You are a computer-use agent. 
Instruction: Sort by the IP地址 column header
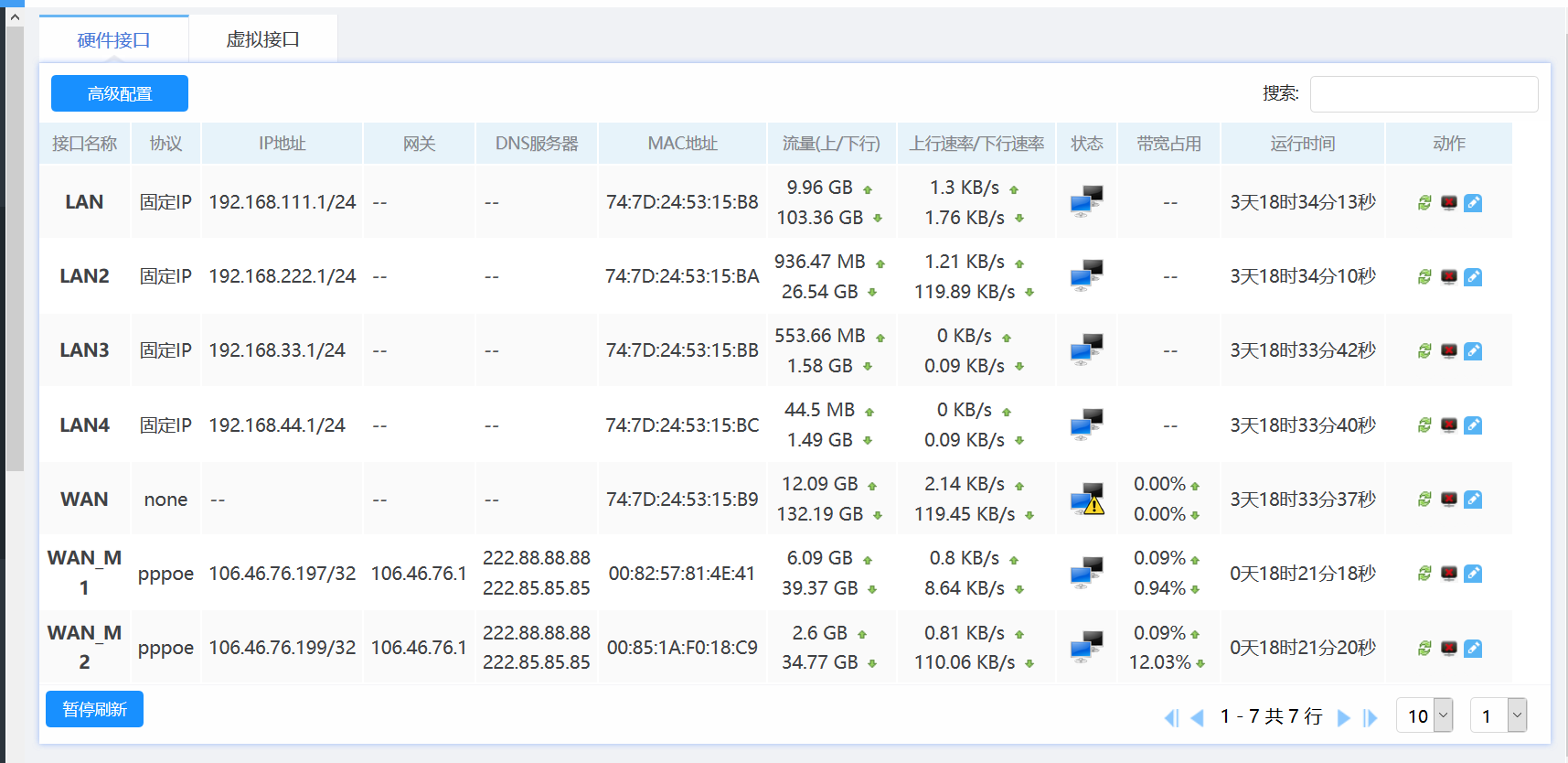pyautogui.click(x=282, y=144)
